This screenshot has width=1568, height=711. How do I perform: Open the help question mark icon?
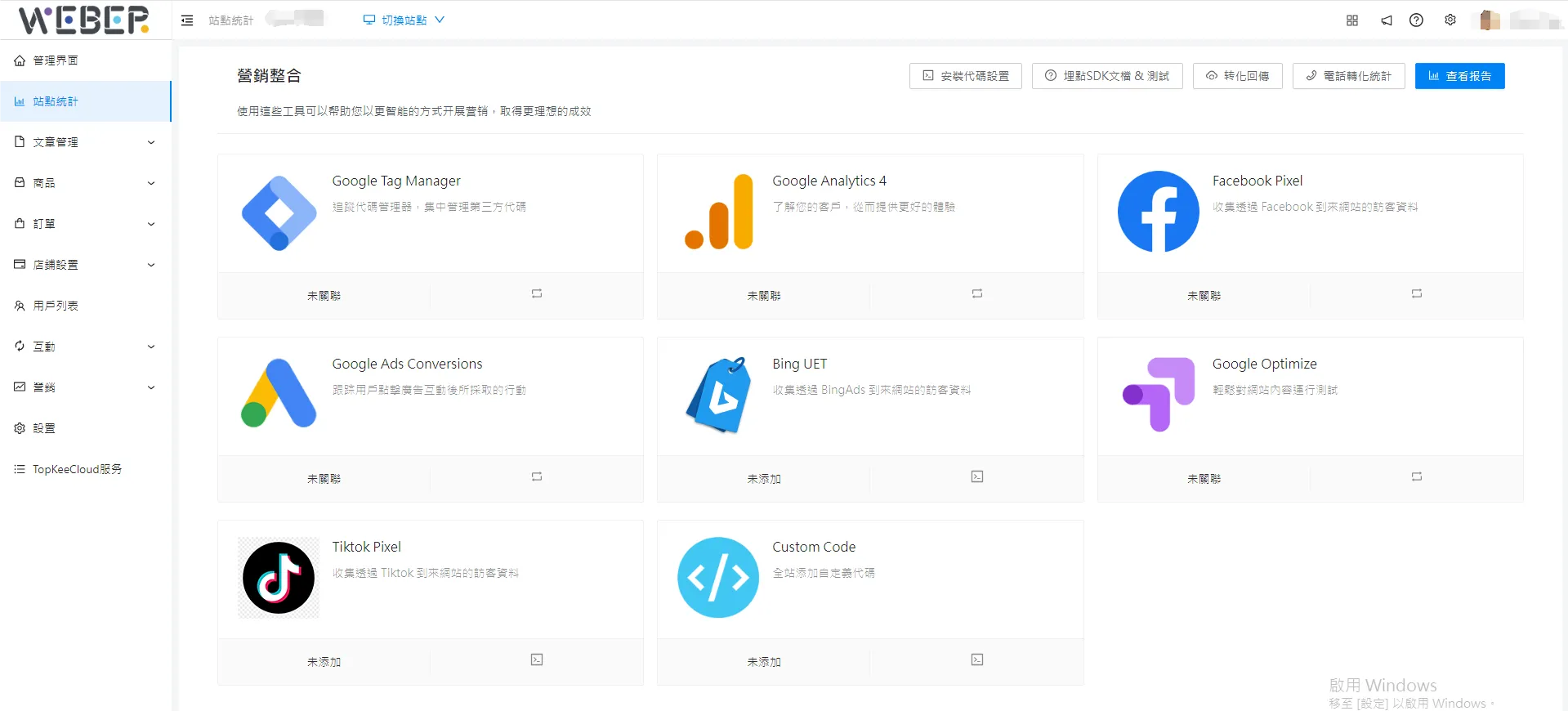point(1416,20)
